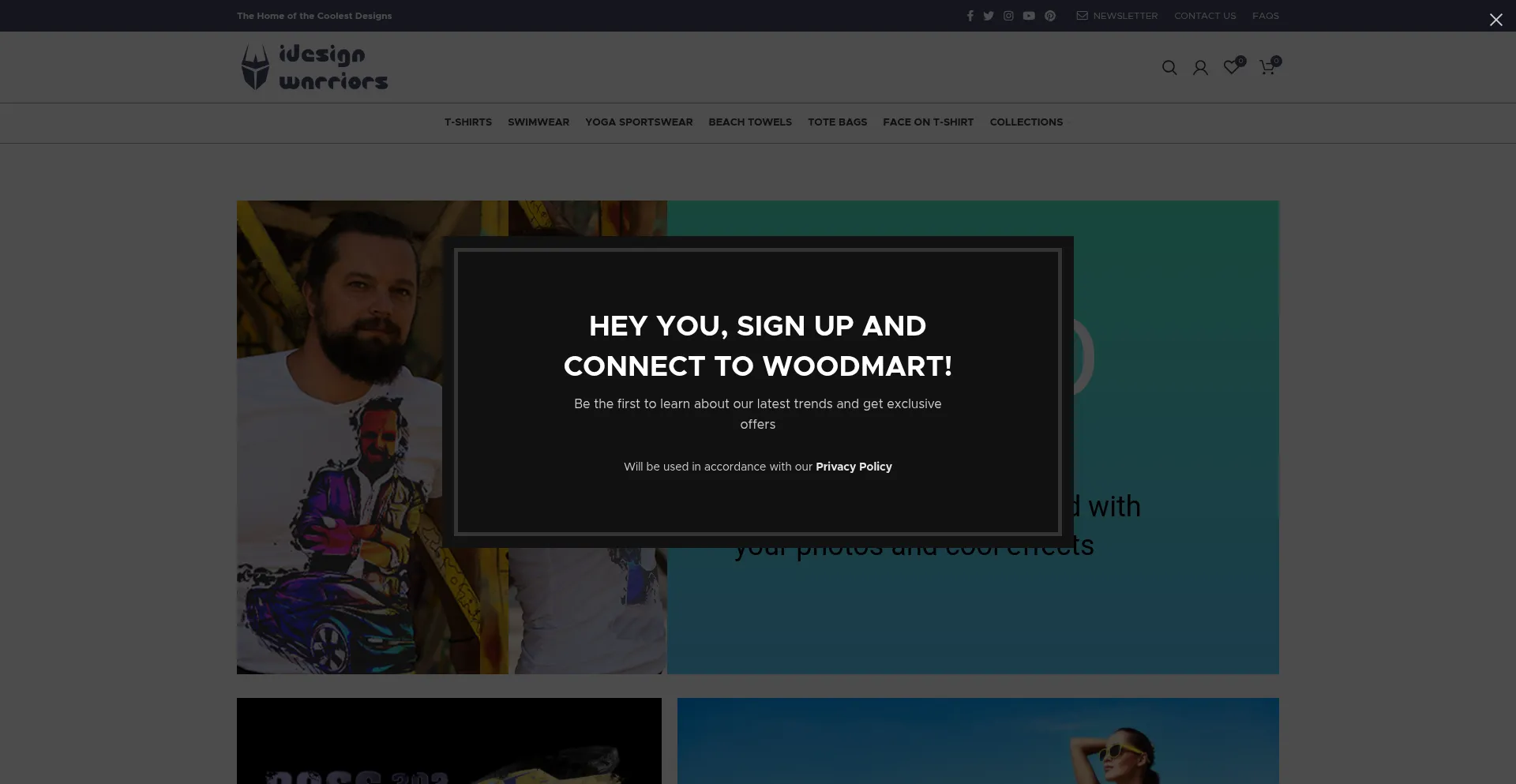
Task: Open Yoga Sportswear category
Action: tap(639, 122)
